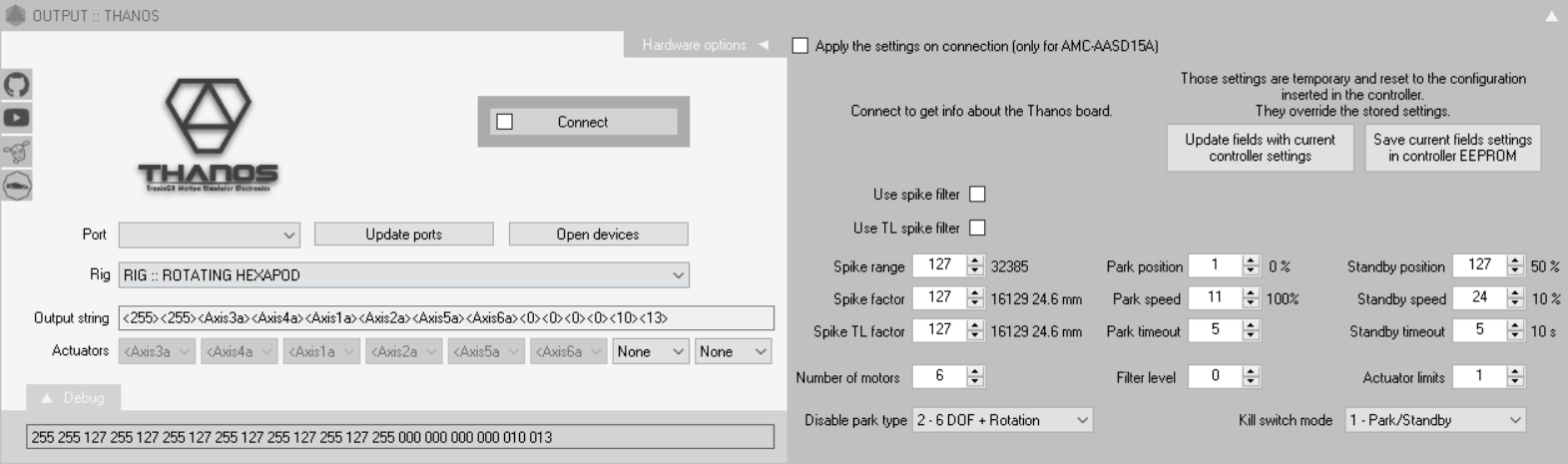Click the Actuator limits value field

[1479, 376]
